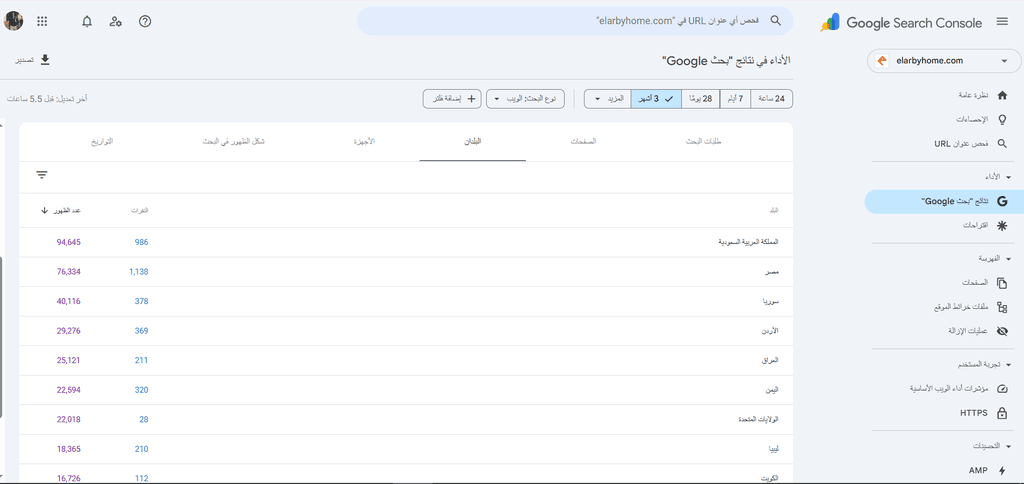Open the Google apps grid
This screenshot has height=484, width=1024.
(x=42, y=22)
